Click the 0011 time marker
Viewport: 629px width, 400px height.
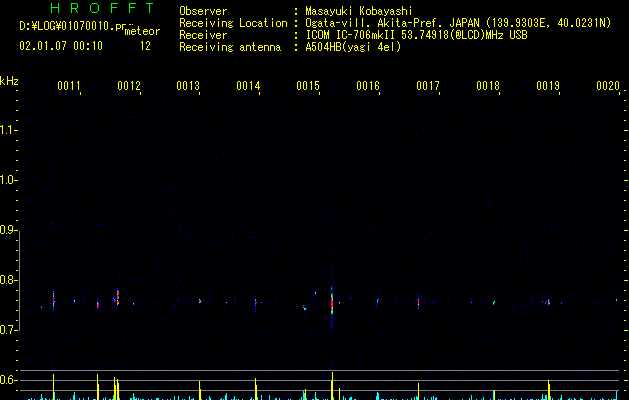pyautogui.click(x=69, y=86)
